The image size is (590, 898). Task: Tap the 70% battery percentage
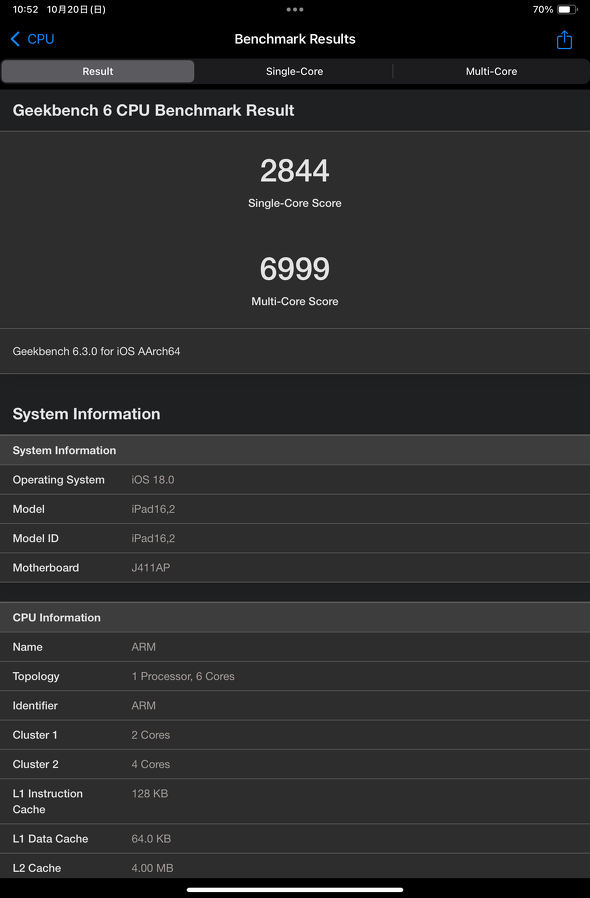coord(542,10)
